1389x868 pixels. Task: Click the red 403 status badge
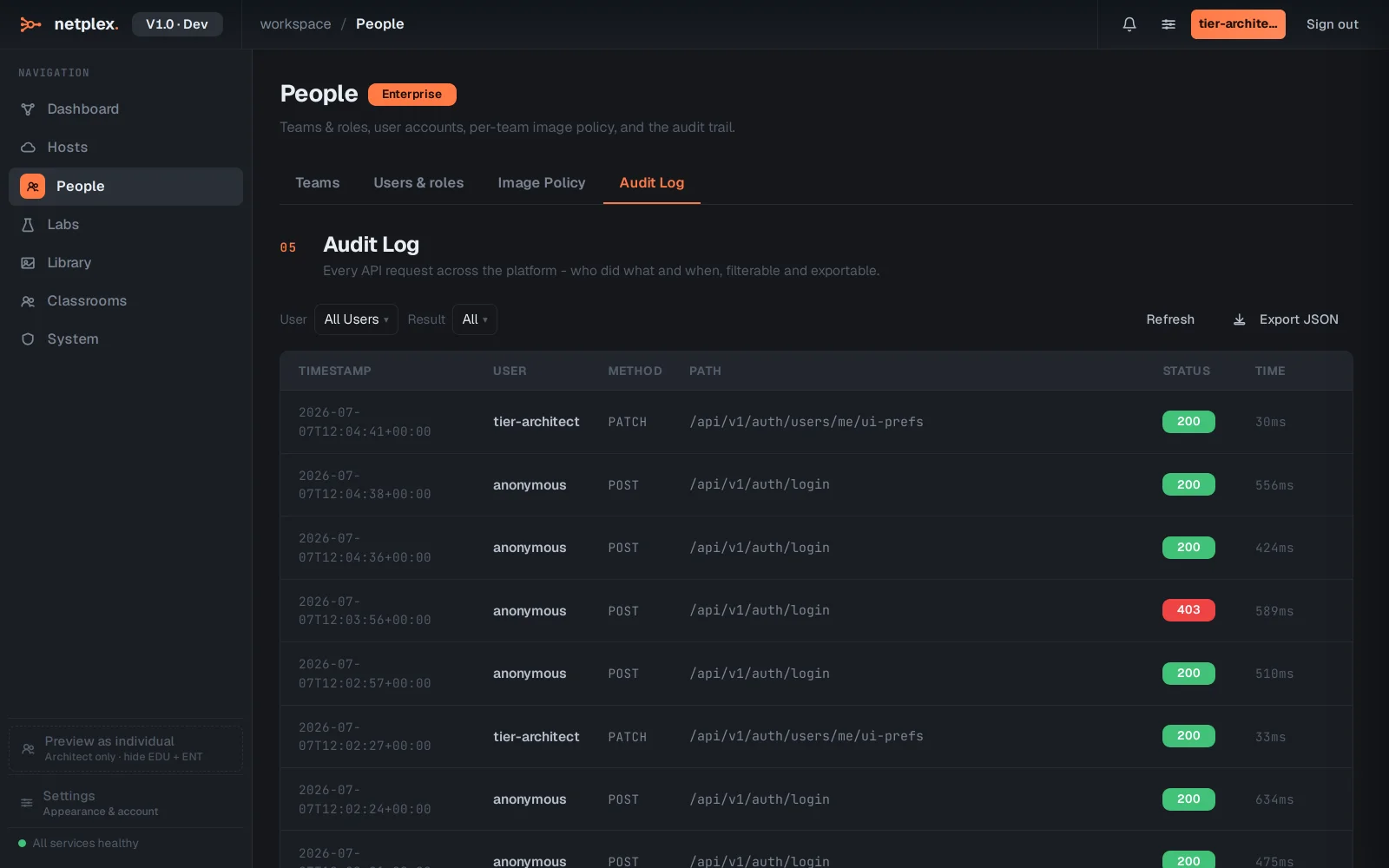(x=1188, y=610)
